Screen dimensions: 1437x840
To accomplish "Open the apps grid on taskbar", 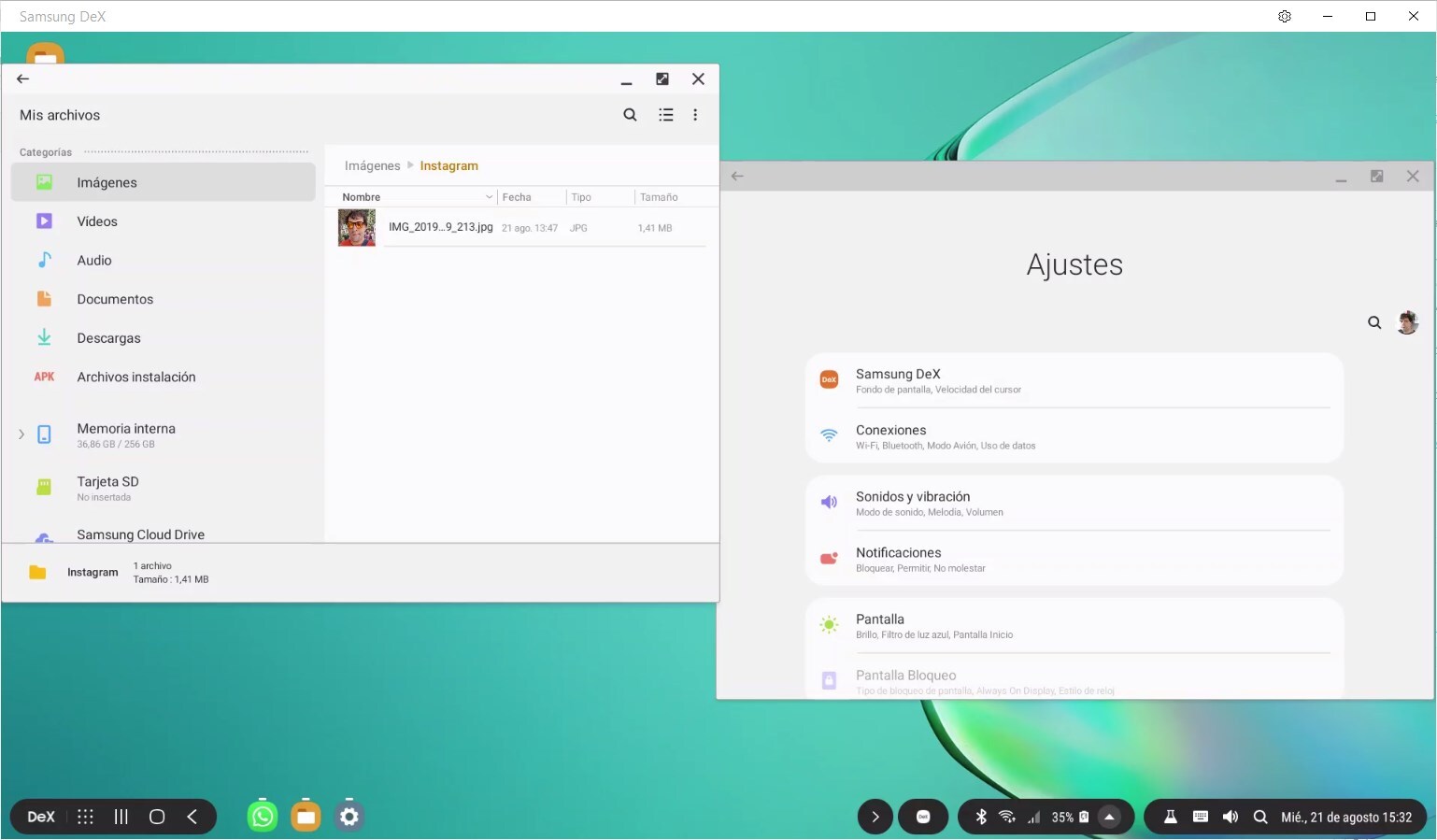I will (x=85, y=817).
